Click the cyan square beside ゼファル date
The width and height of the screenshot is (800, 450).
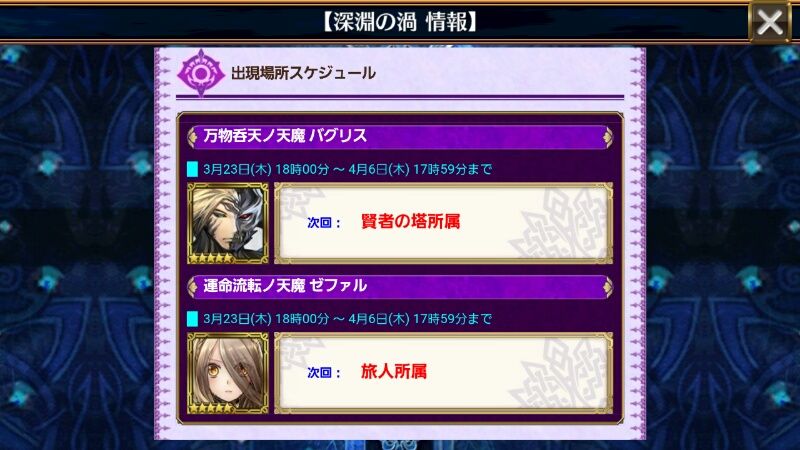click(x=192, y=319)
